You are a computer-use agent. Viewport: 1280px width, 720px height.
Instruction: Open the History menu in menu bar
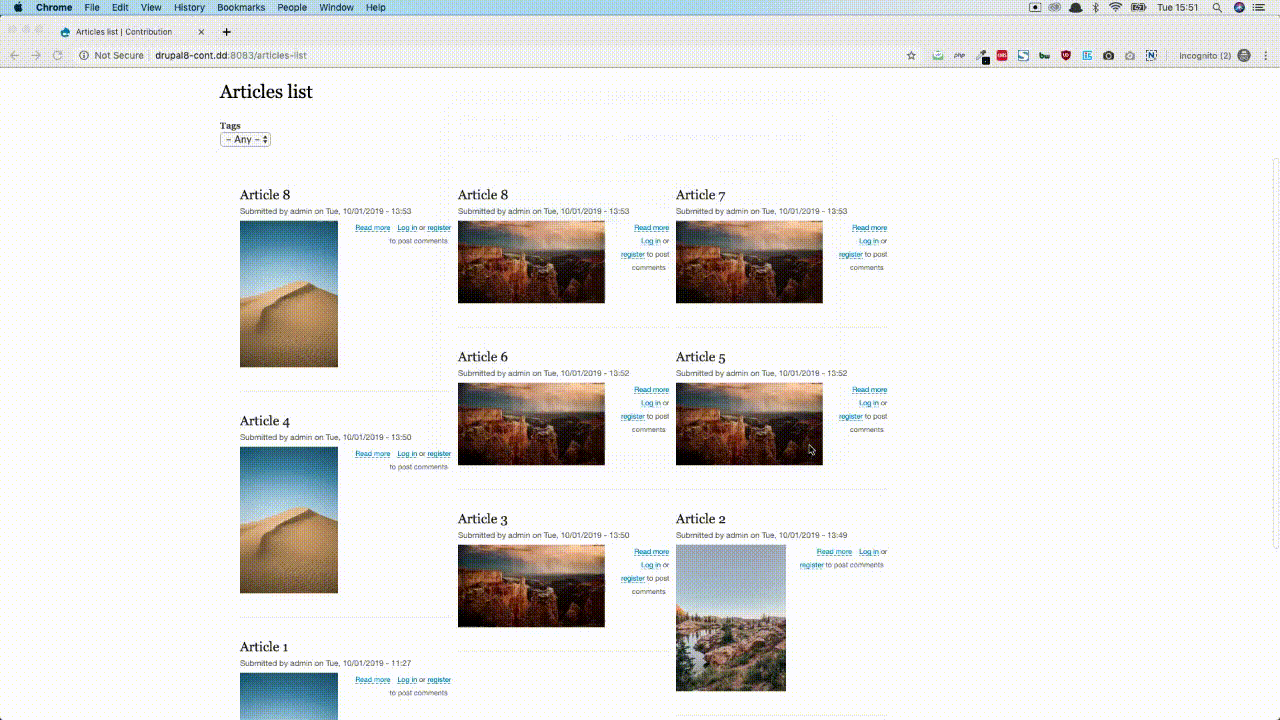189,8
